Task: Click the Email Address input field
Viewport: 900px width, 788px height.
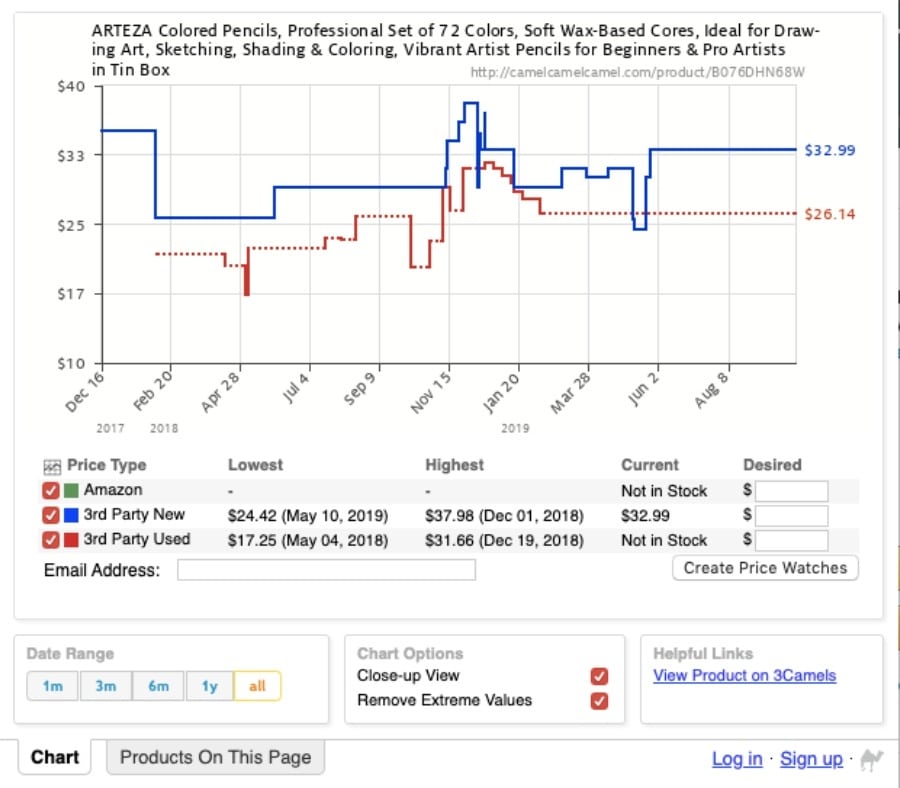Action: [327, 569]
